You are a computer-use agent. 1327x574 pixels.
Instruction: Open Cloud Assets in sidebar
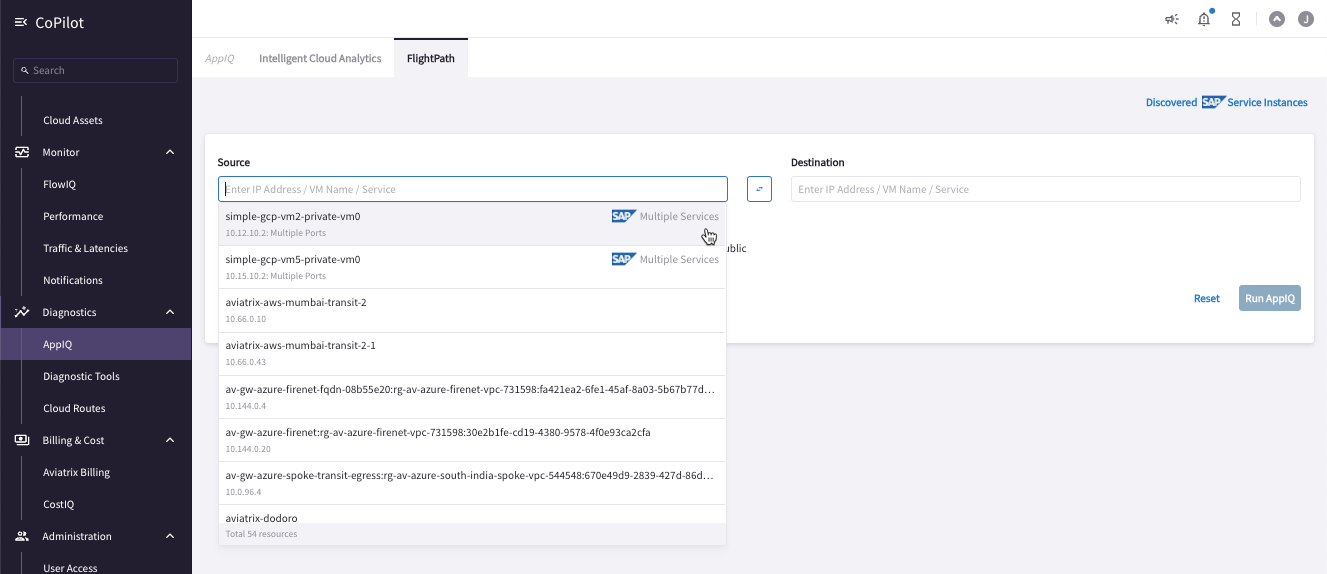[73, 120]
